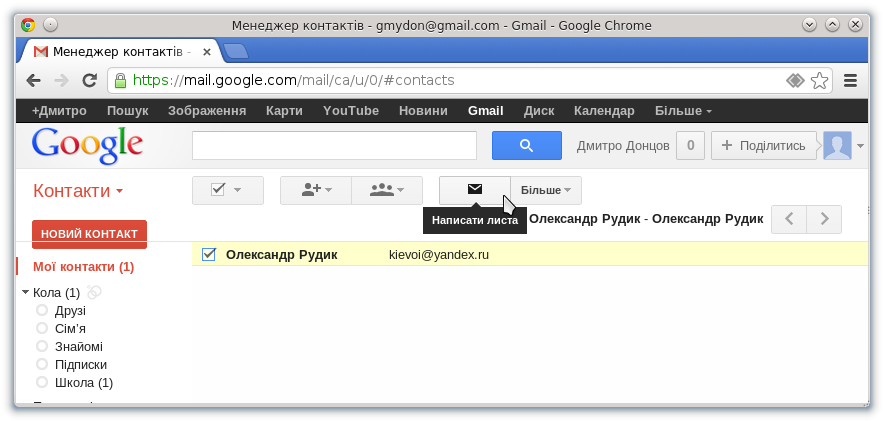Viewport: 886px width, 421px height.
Task: Click the profile avatar picture
Action: 837,146
